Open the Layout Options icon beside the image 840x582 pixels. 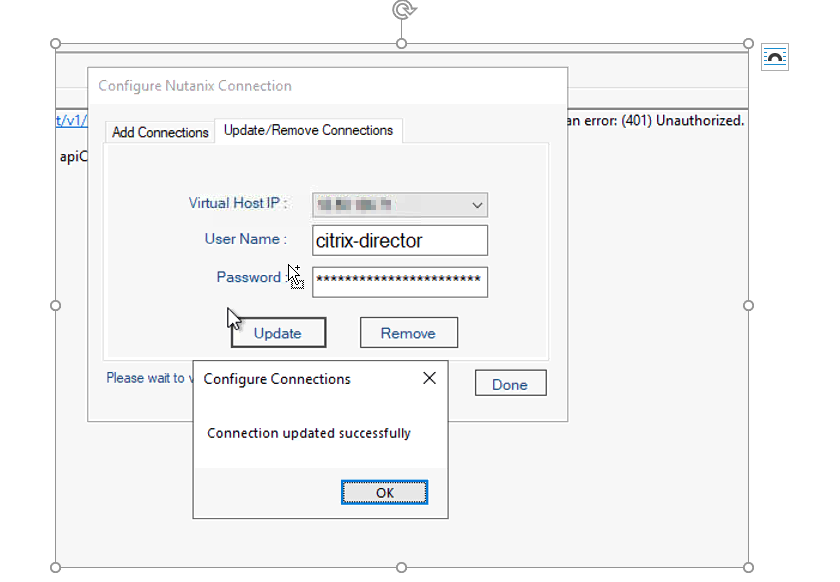click(x=775, y=57)
